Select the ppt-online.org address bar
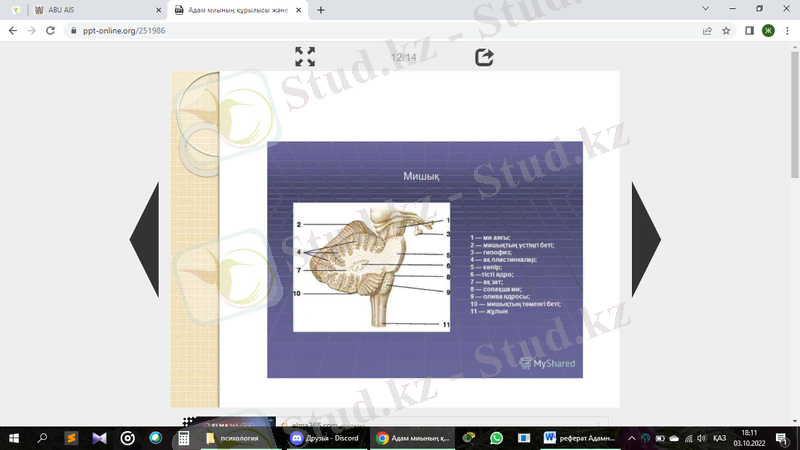 click(383, 31)
